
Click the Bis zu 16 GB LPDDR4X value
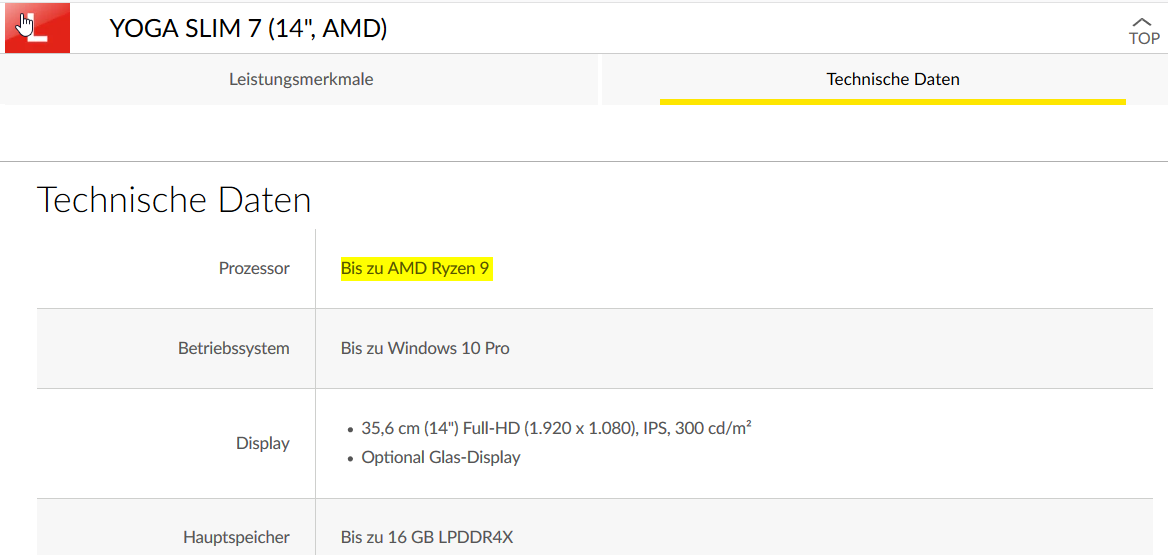[x=428, y=536]
